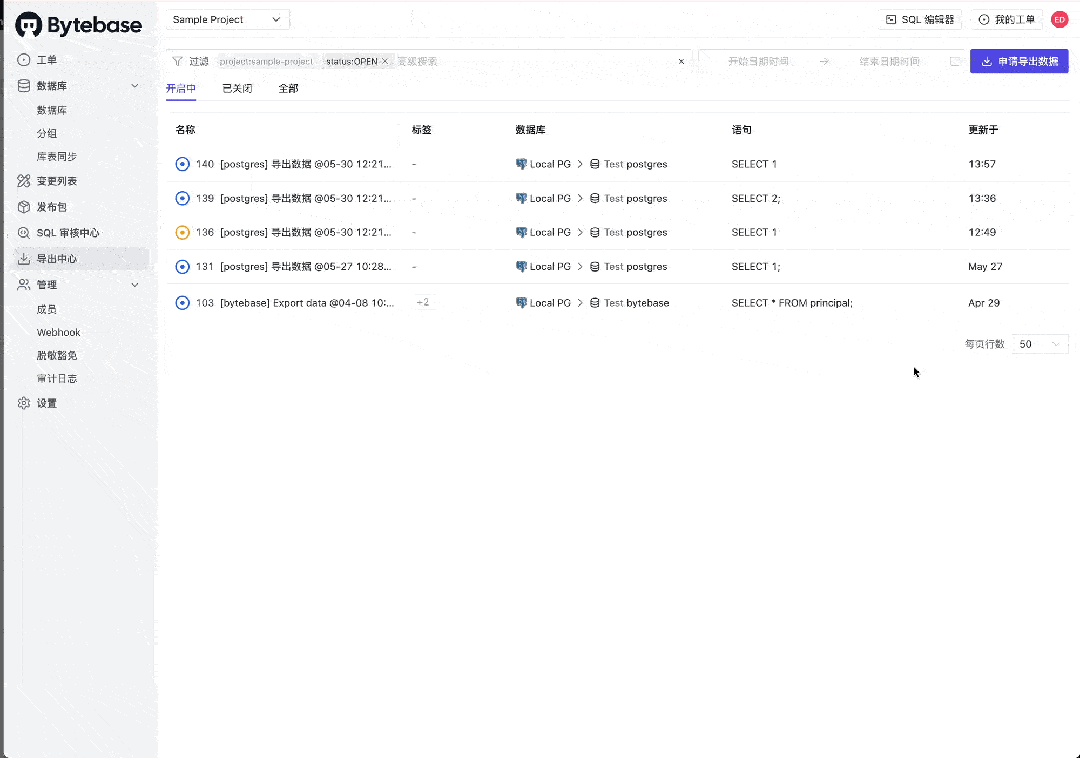This screenshot has height=758, width=1080.
Task: Open issue 140 导出数据 link
Action: click(x=306, y=164)
